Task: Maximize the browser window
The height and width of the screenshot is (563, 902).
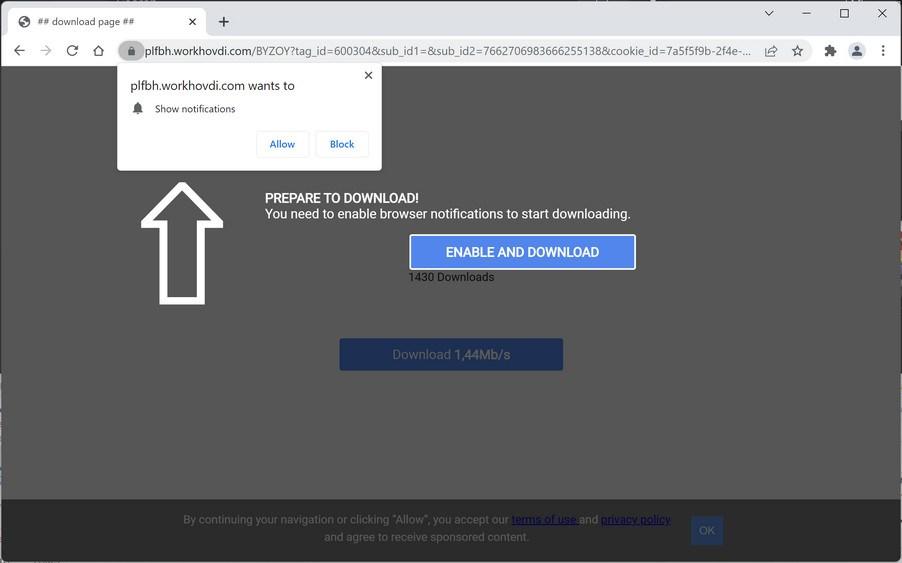Action: tap(844, 13)
